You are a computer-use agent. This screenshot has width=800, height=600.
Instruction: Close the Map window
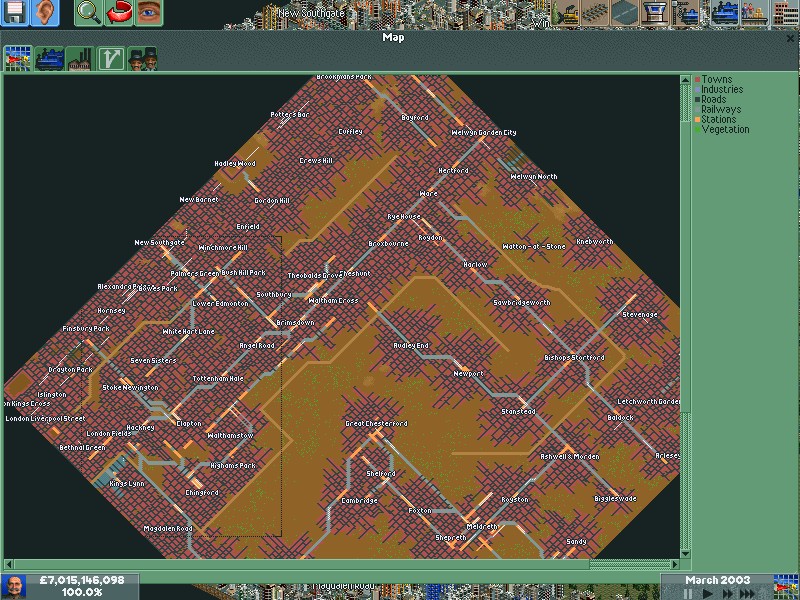click(790, 38)
